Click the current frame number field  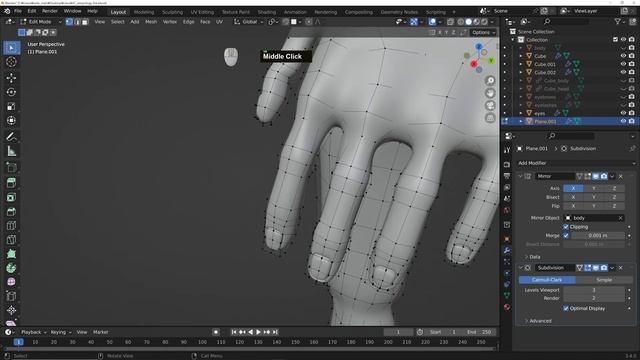398,332
